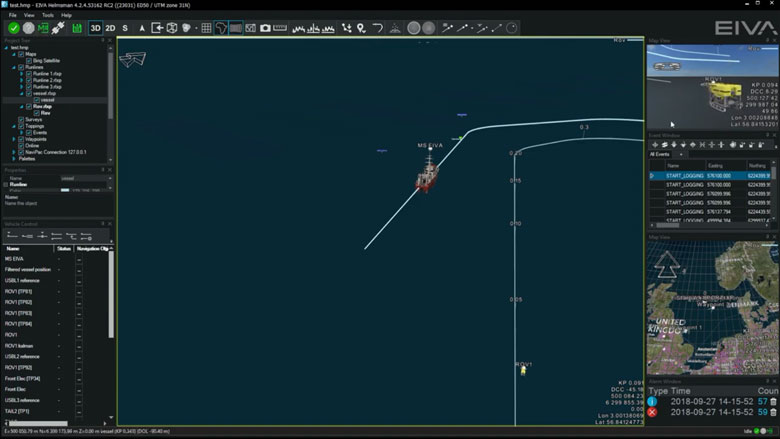Image resolution: width=780 pixels, height=439 pixels.
Task: Collapse the Maps tree node
Action: (x=14, y=54)
